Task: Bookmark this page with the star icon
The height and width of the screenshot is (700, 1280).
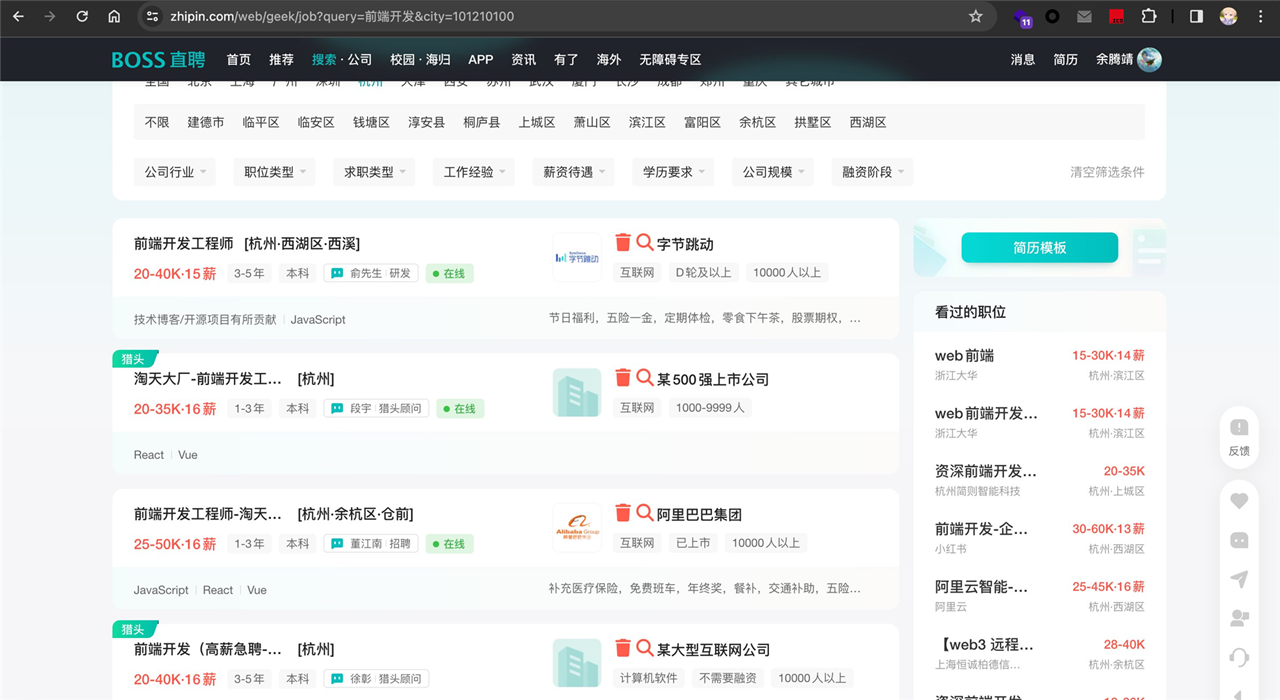Action: [976, 17]
